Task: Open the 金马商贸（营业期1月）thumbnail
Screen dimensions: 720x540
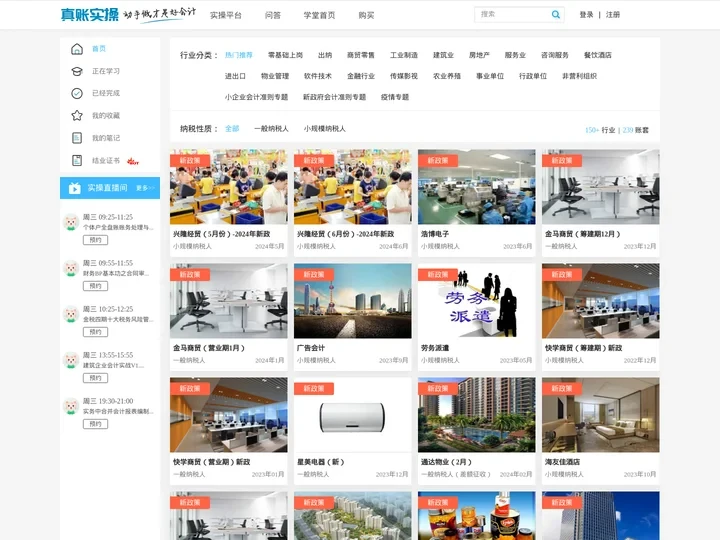Action: [x=229, y=301]
